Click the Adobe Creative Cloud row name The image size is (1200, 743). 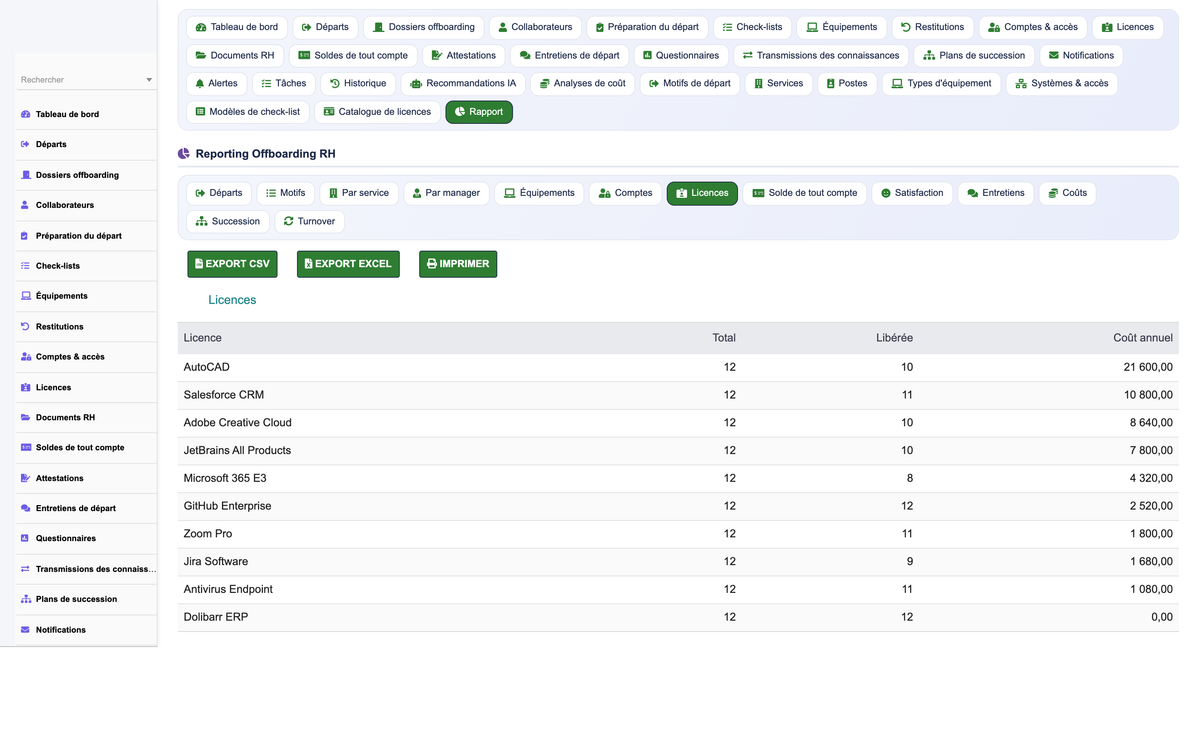pyautogui.click(x=238, y=423)
